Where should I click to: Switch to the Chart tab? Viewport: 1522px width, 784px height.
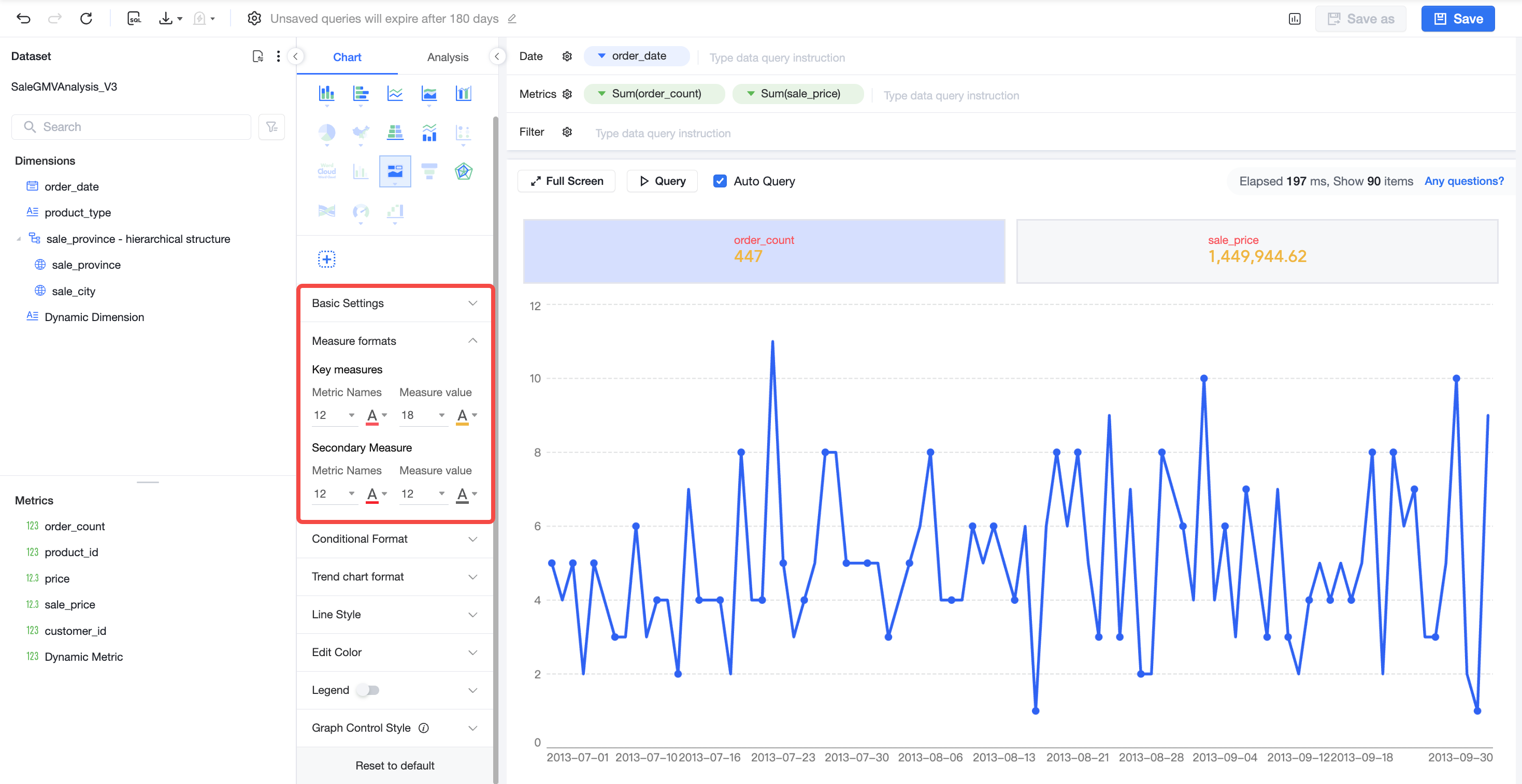pyautogui.click(x=347, y=57)
